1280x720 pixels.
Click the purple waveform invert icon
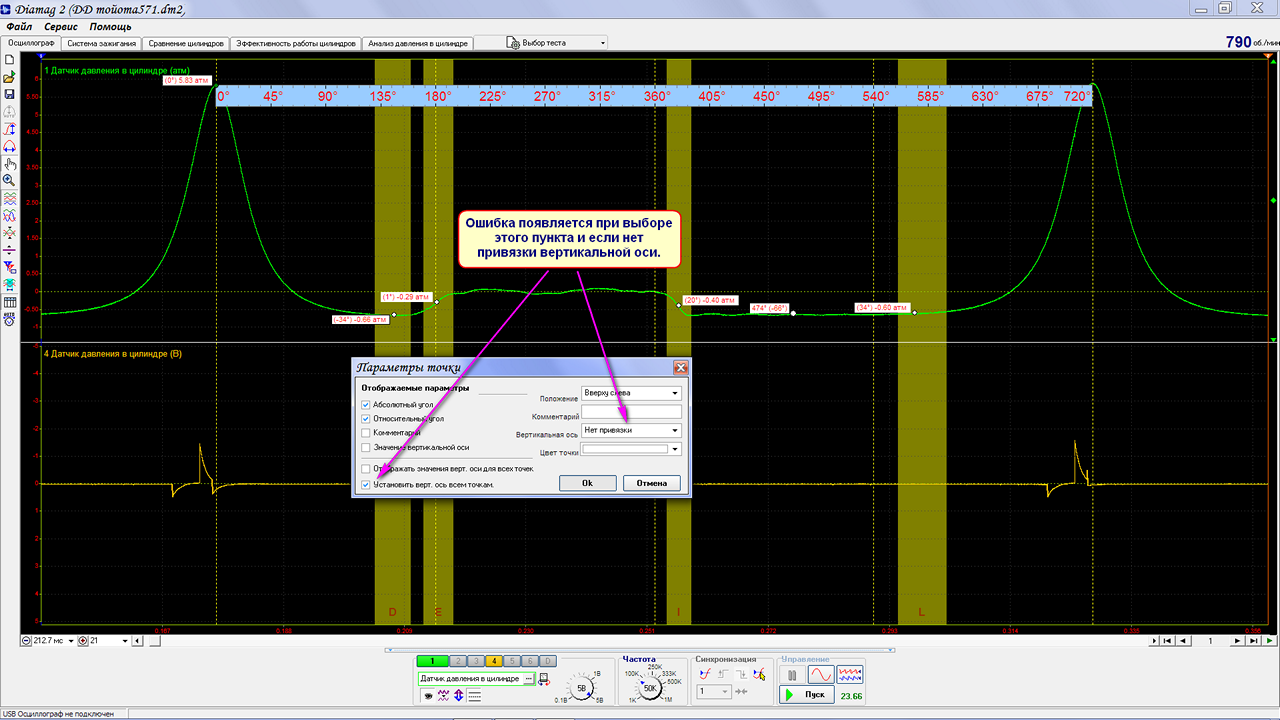443,695
